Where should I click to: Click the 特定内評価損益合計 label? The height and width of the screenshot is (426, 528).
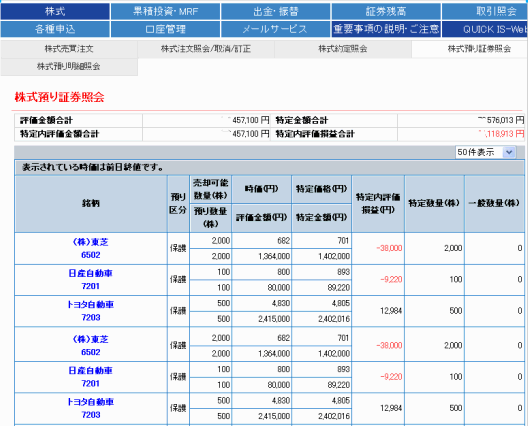coord(315,134)
